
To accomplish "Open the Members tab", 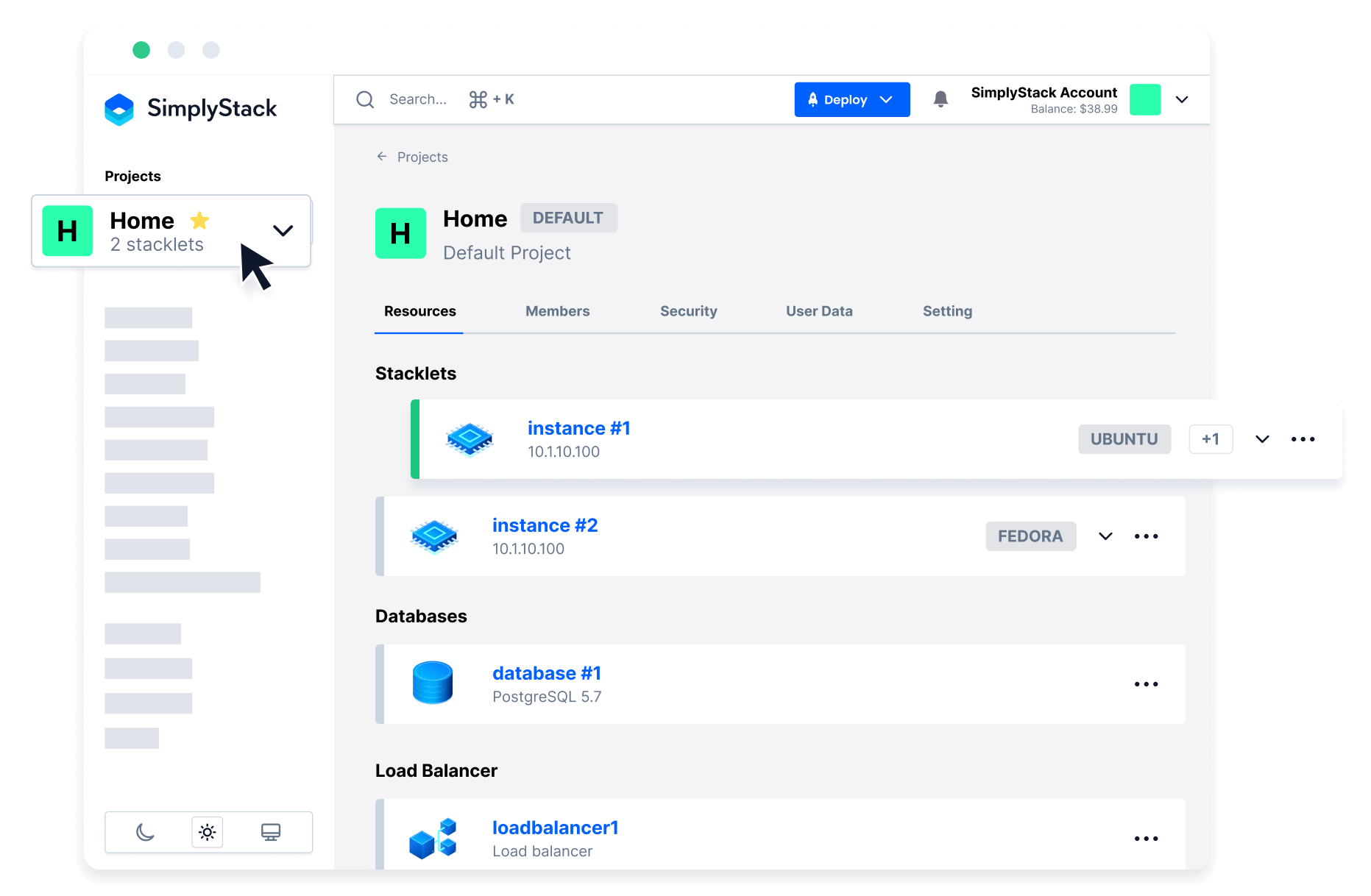I will click(557, 311).
